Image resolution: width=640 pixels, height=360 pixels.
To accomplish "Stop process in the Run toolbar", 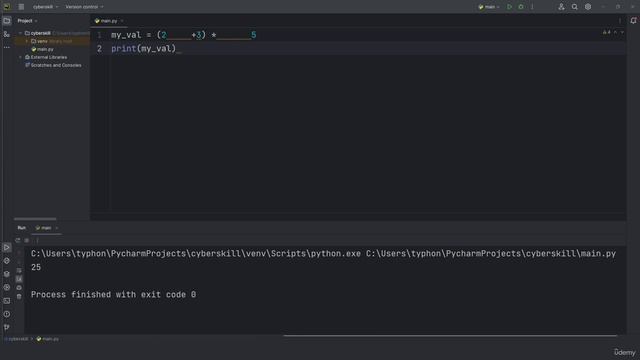I will click(27, 240).
